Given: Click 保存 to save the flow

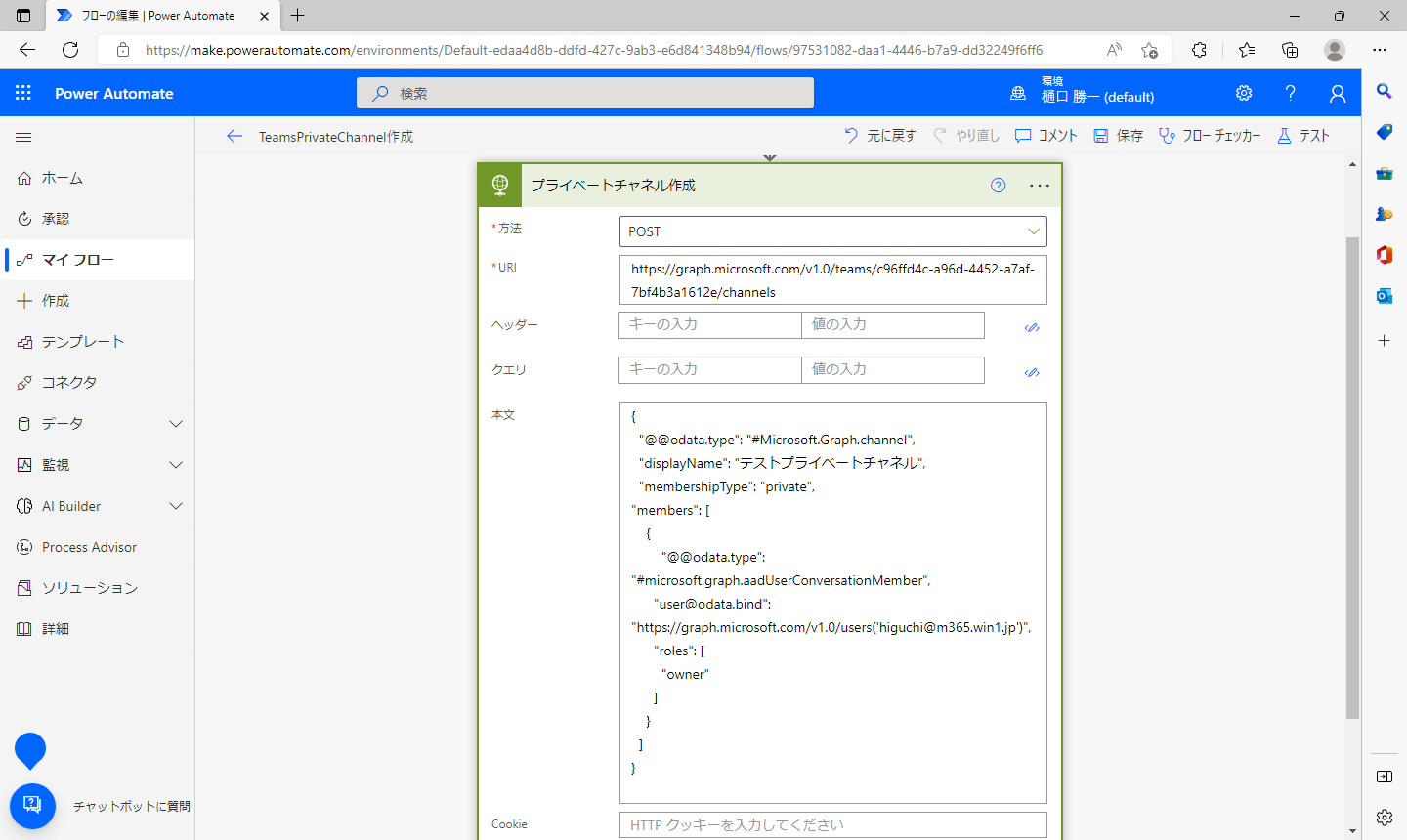Looking at the screenshot, I should click(1118, 136).
